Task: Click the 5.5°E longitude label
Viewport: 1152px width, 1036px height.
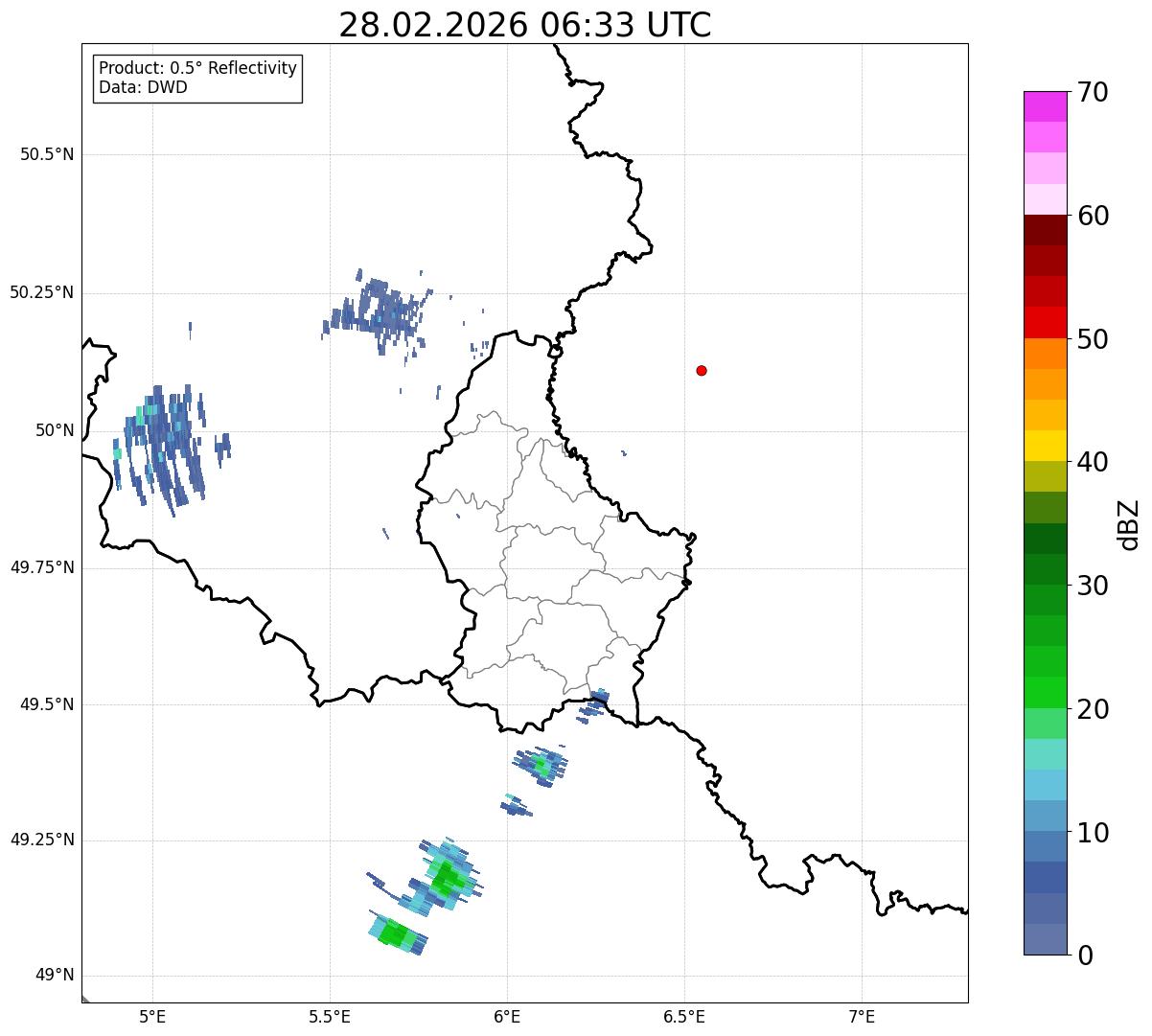Action: [x=330, y=1016]
